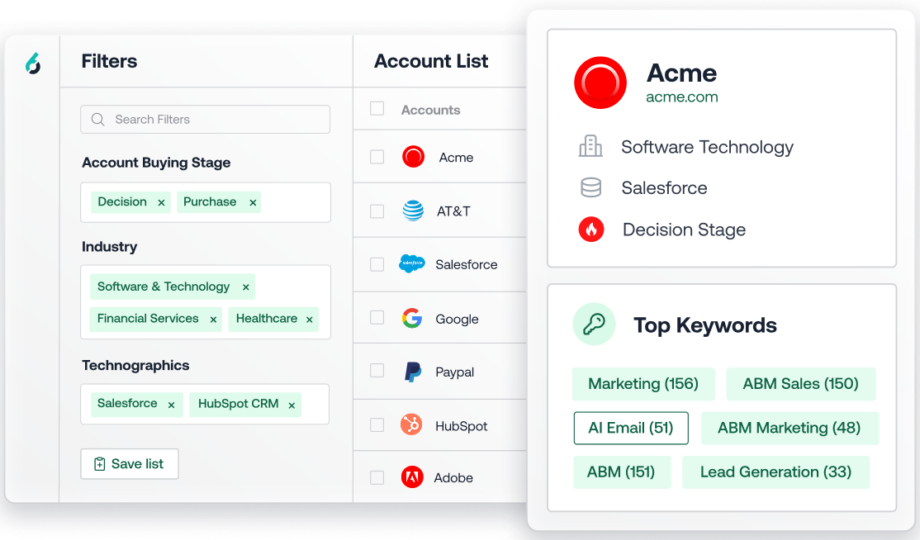Toggle the select-all Accounts checkbox
Viewport: 920px width, 540px height.
377,109
